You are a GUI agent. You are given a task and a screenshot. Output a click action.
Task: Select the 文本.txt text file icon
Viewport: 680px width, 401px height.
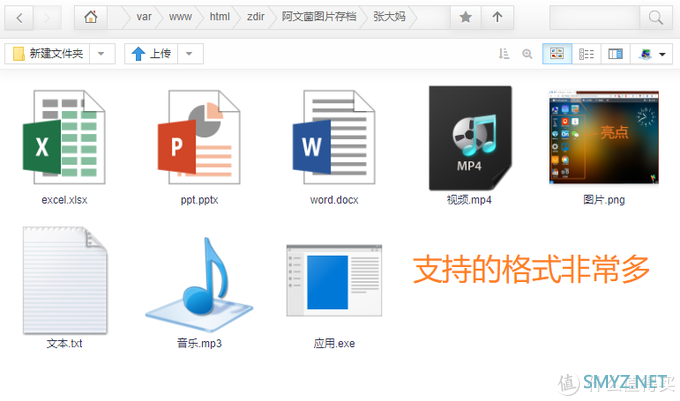click(x=65, y=280)
